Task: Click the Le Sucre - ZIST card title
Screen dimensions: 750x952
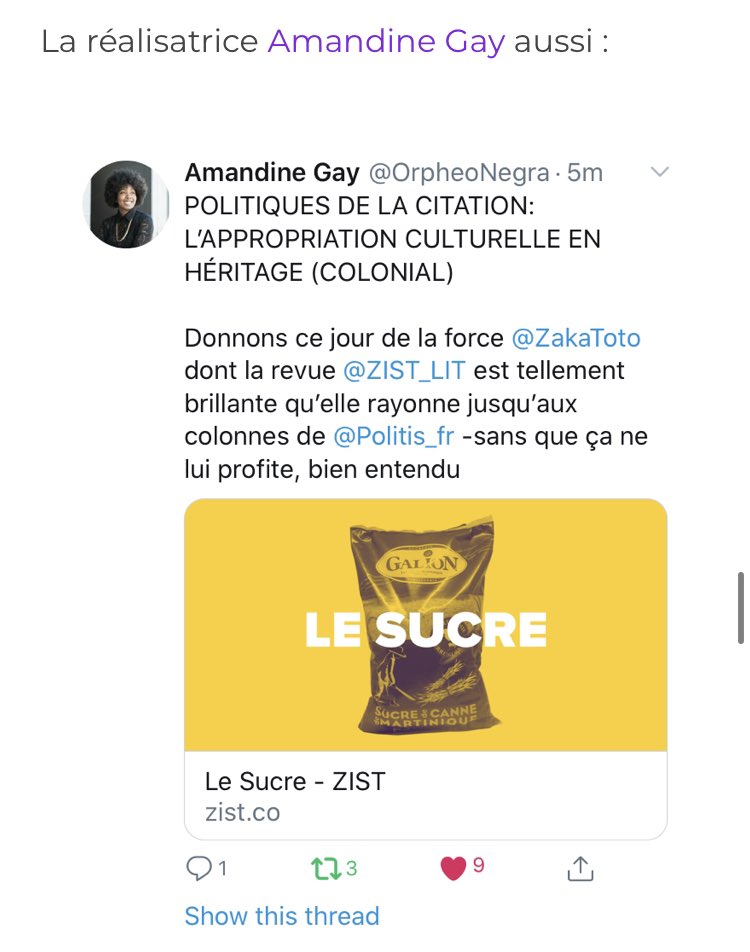Action: tap(295, 781)
